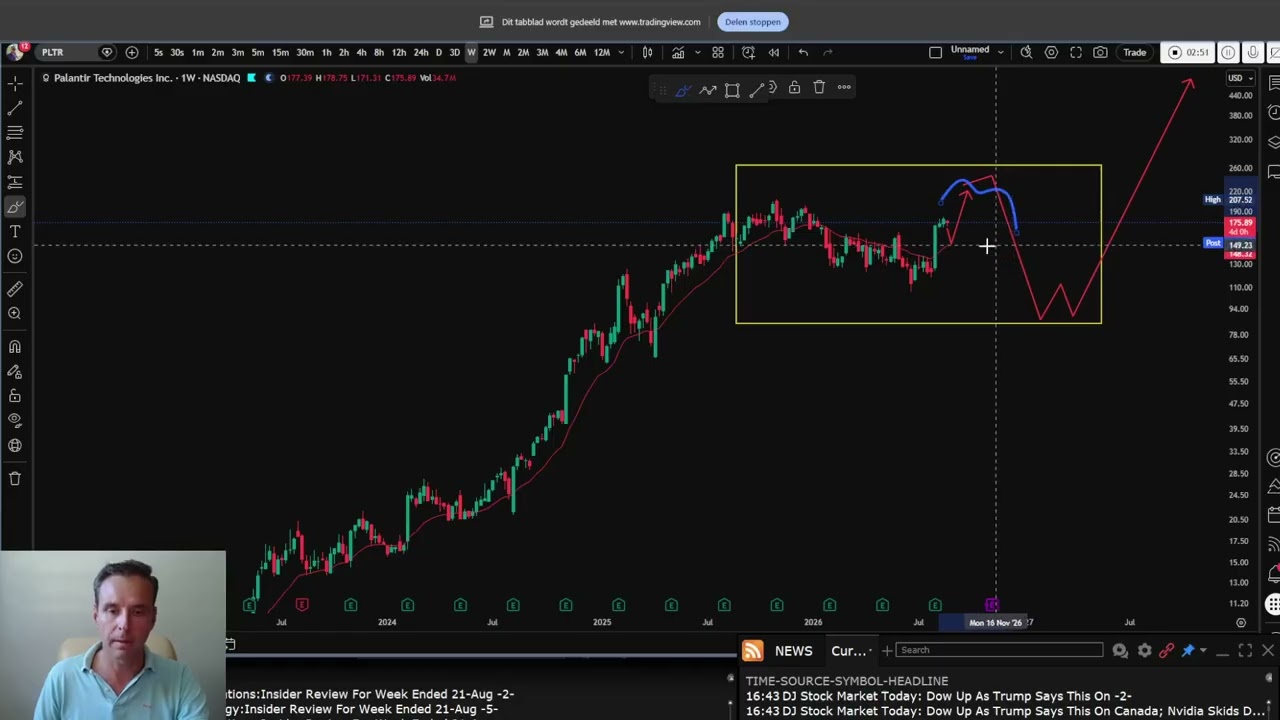1280x720 pixels.
Task: Stop recording at the 02:51 timer button
Action: point(1189,52)
